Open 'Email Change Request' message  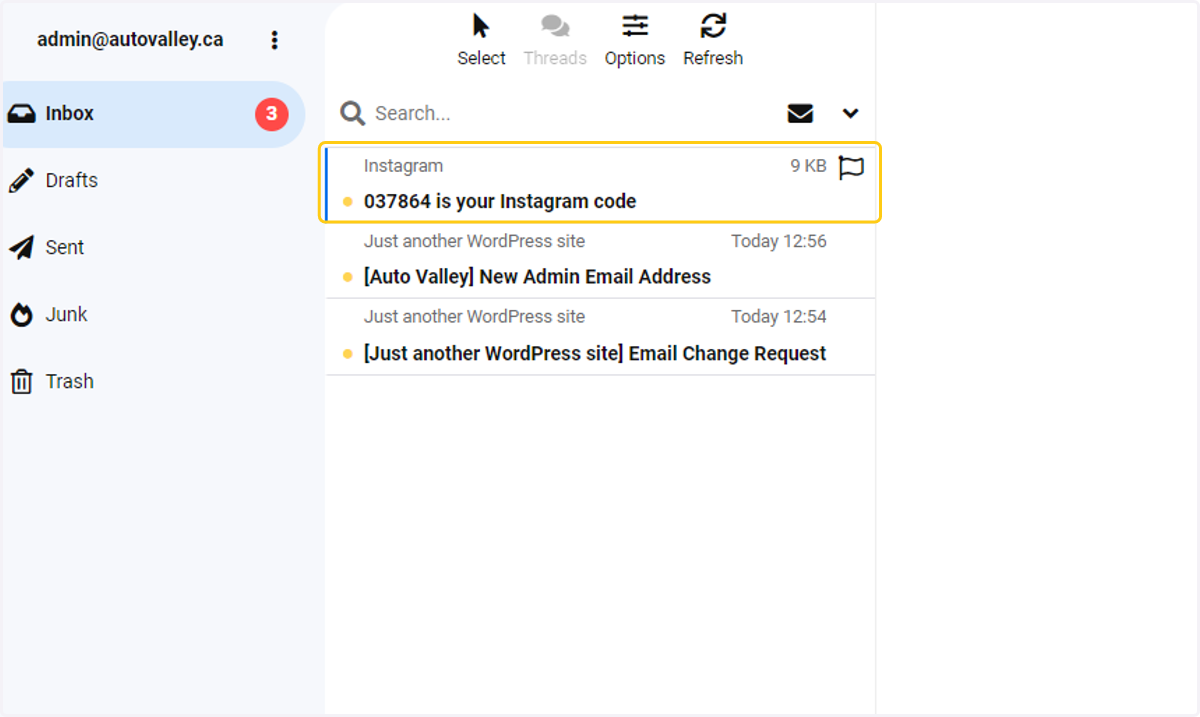tap(595, 353)
